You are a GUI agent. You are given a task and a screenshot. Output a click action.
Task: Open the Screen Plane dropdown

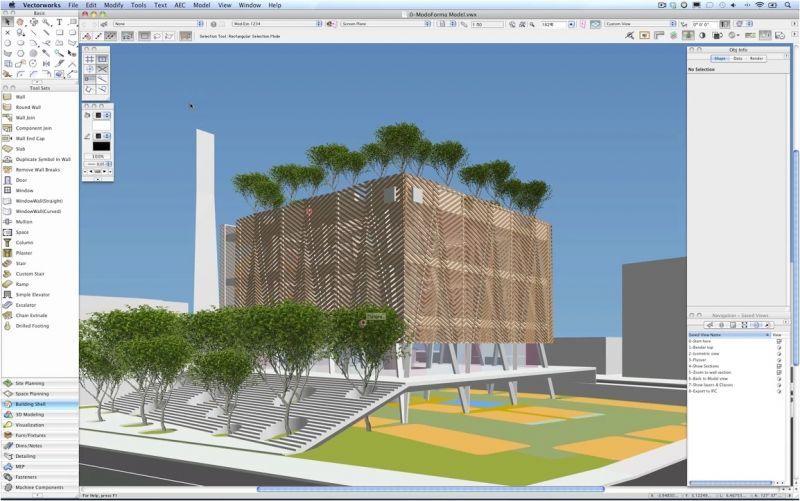coord(384,22)
